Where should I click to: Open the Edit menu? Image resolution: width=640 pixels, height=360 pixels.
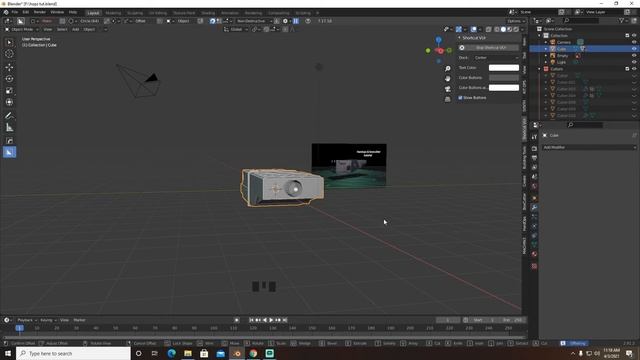coord(26,12)
